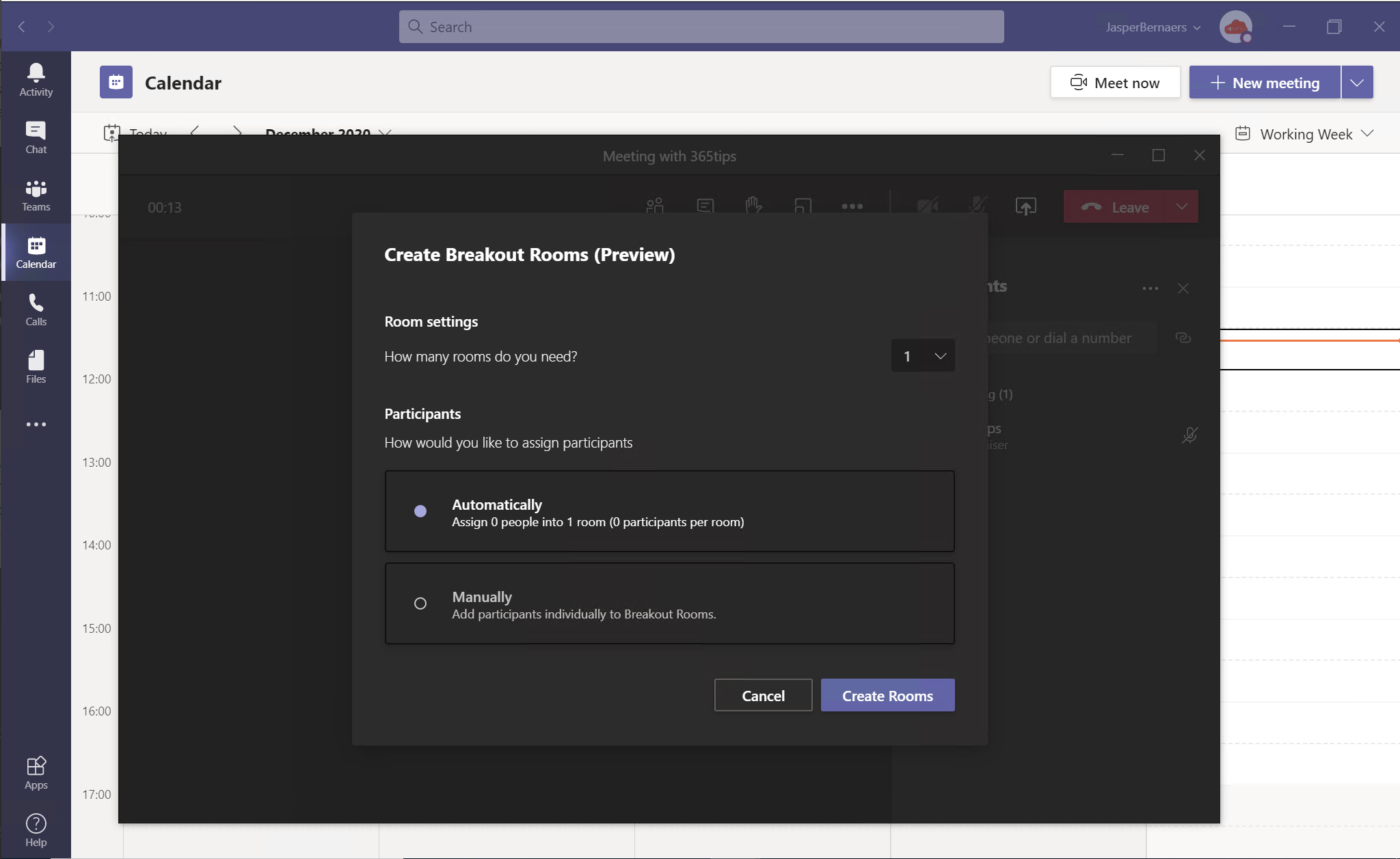Select Manually assign participants radio button
The width and height of the screenshot is (1400, 859).
(x=419, y=603)
